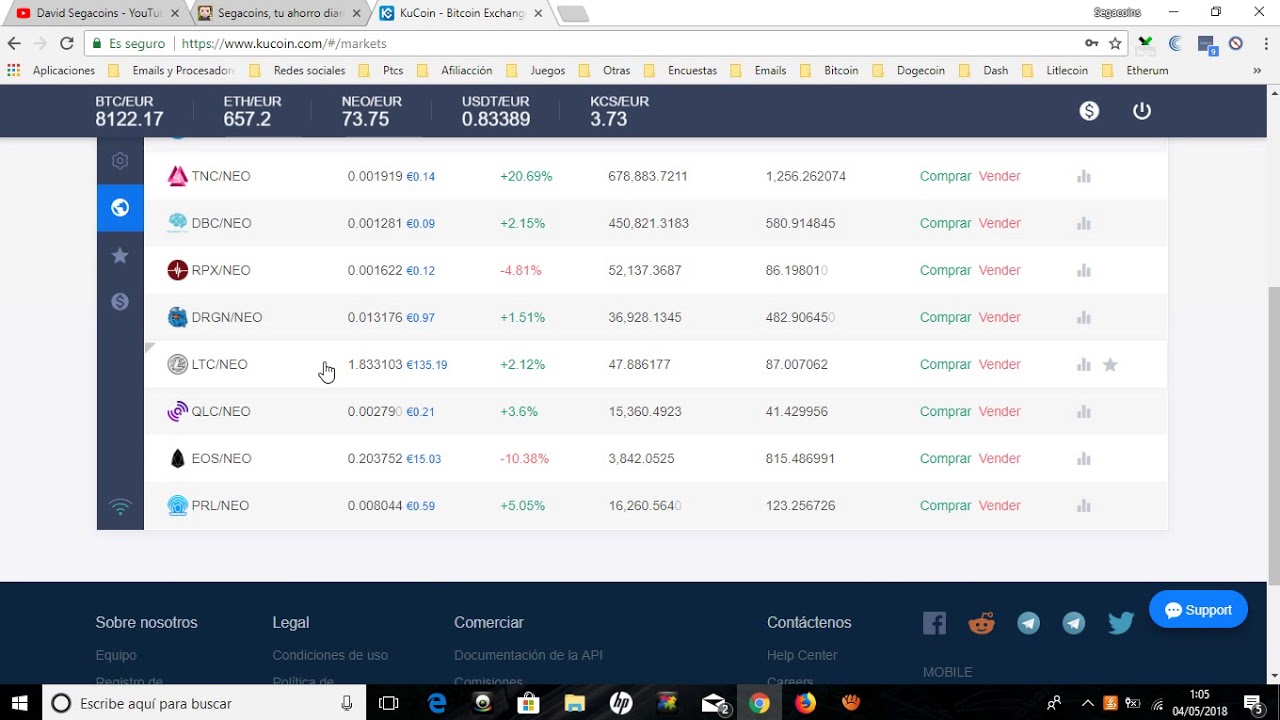Favorite the LTC/NEO pair with star
1280x720 pixels.
click(x=1110, y=365)
